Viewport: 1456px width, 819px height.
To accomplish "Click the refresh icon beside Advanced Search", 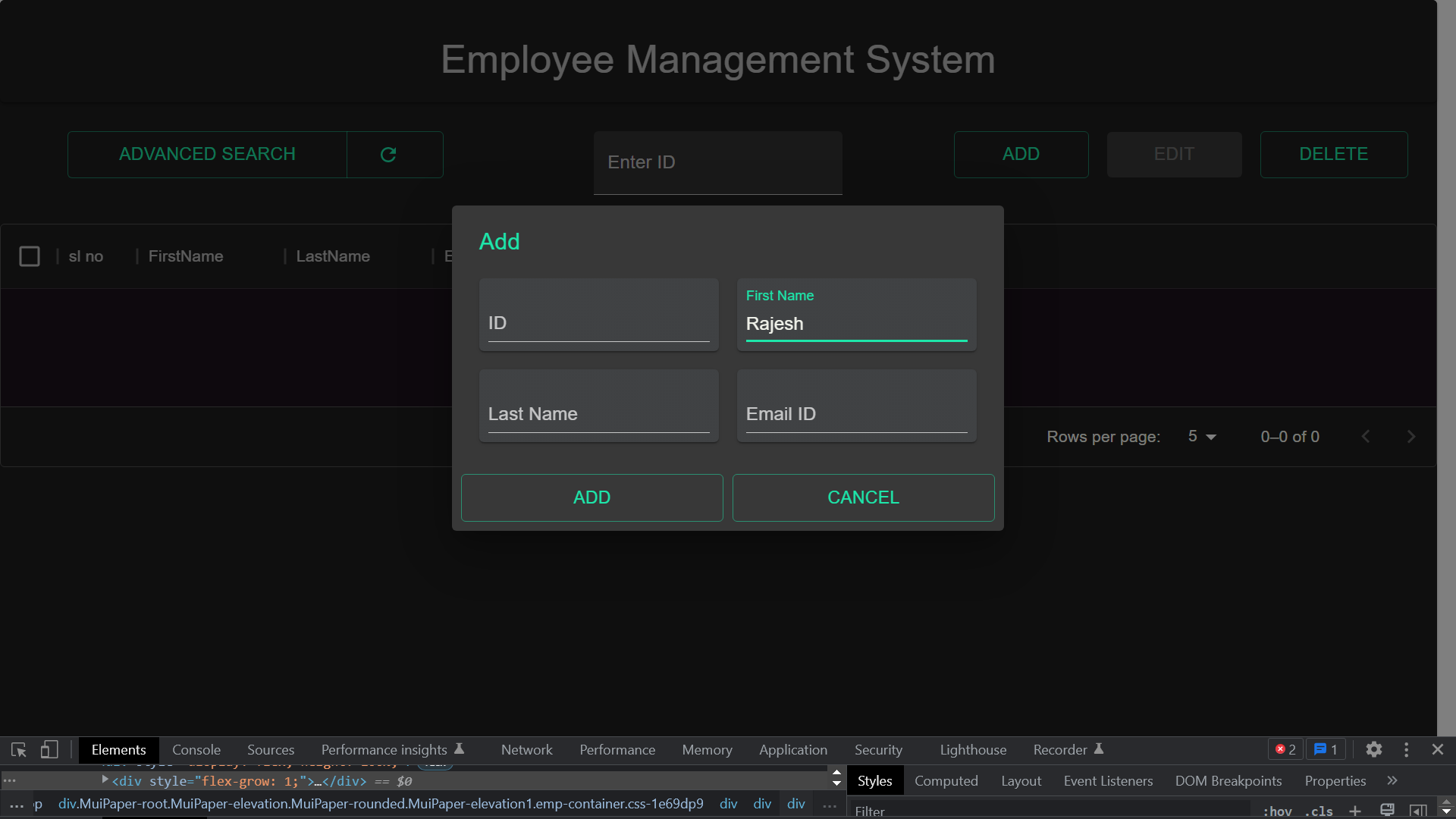I will coord(388,155).
